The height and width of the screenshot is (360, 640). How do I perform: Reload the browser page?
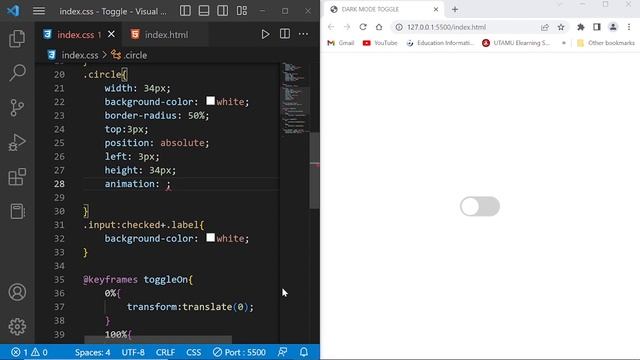(x=363, y=27)
